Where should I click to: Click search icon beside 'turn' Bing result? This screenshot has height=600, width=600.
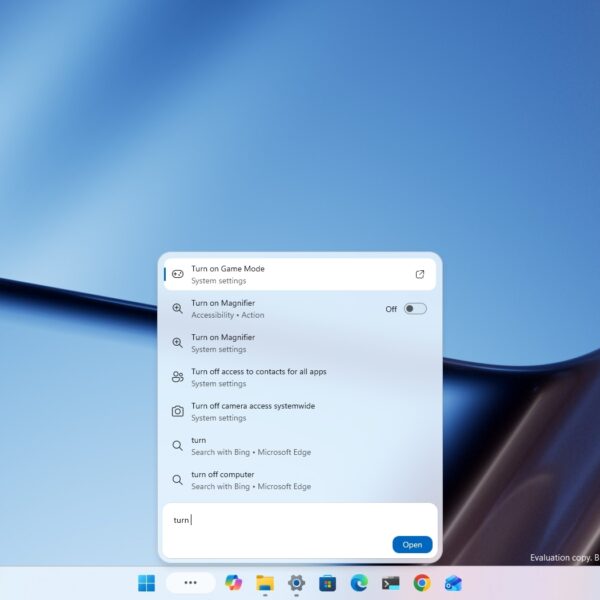pos(177,445)
